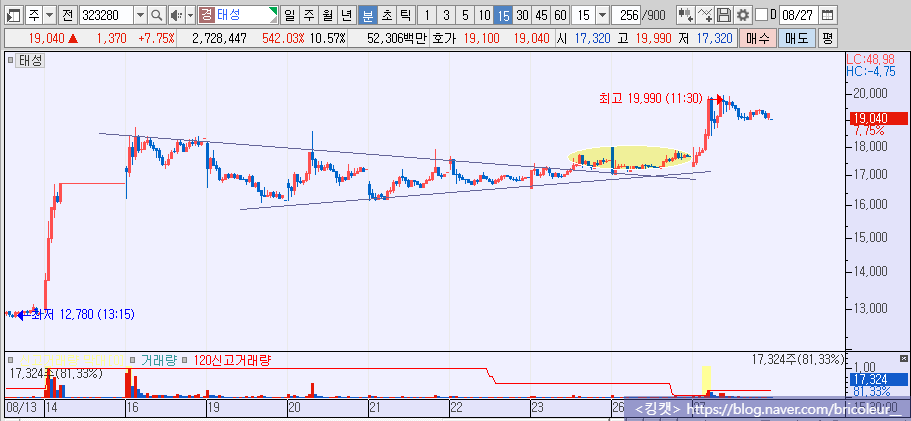This screenshot has height=421, width=911.
Task: Click the current price 19,040 in quote bar
Action: point(46,39)
